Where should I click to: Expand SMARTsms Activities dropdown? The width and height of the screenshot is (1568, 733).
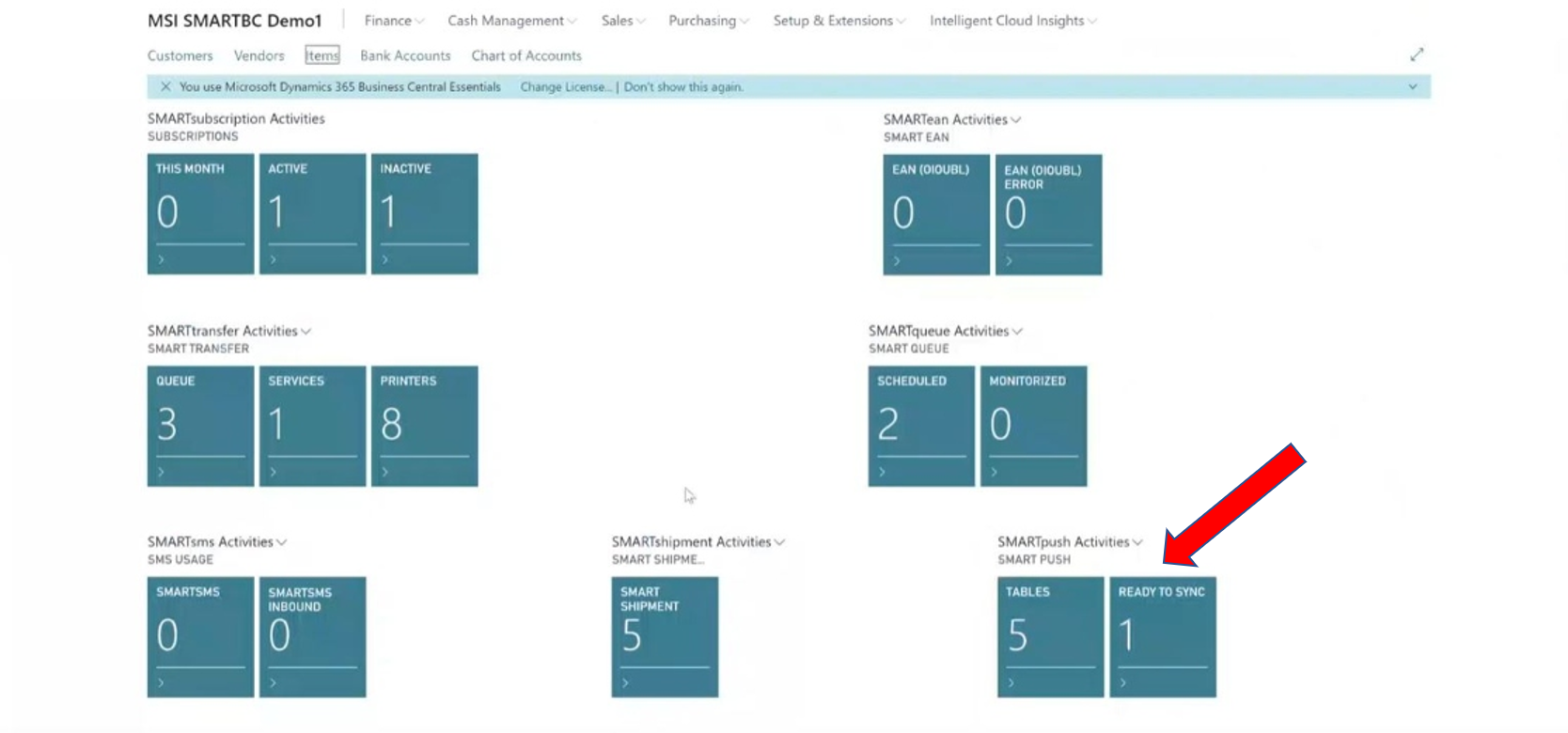(281, 542)
